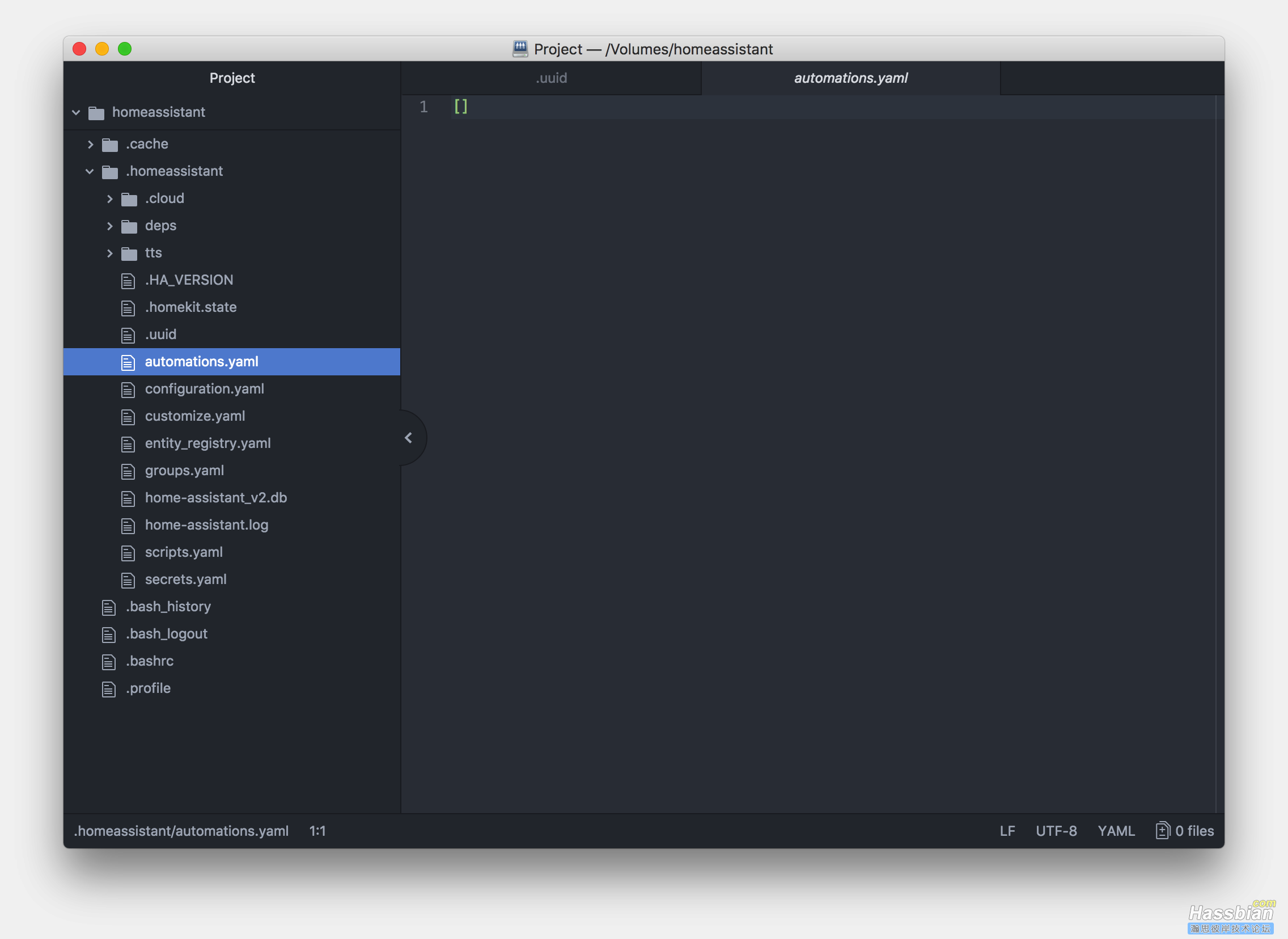The height and width of the screenshot is (939, 1288).
Task: Open secrets.yaml file
Action: point(186,579)
